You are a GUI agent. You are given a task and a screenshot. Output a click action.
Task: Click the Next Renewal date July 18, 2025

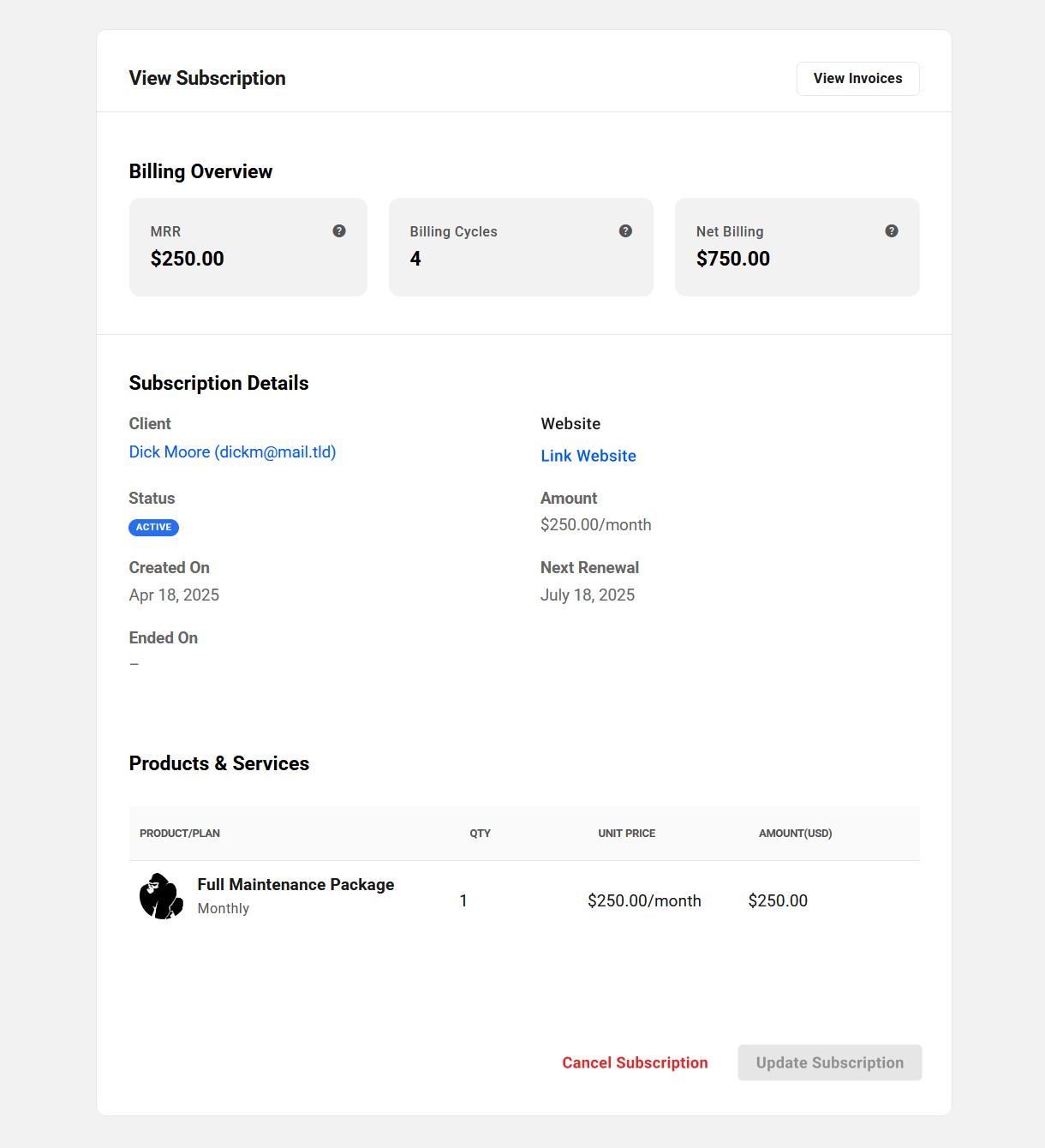(x=588, y=595)
